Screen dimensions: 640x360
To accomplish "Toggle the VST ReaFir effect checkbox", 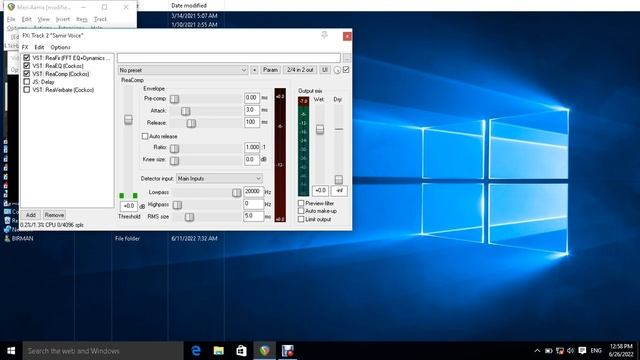I will pos(27,58).
